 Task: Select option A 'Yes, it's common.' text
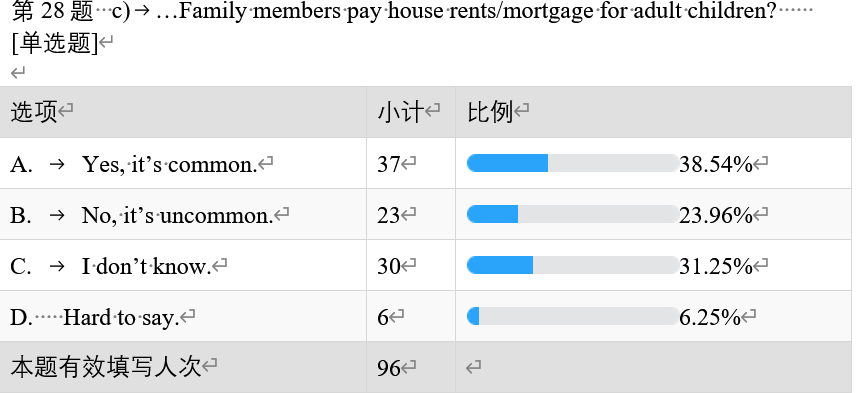(169, 164)
